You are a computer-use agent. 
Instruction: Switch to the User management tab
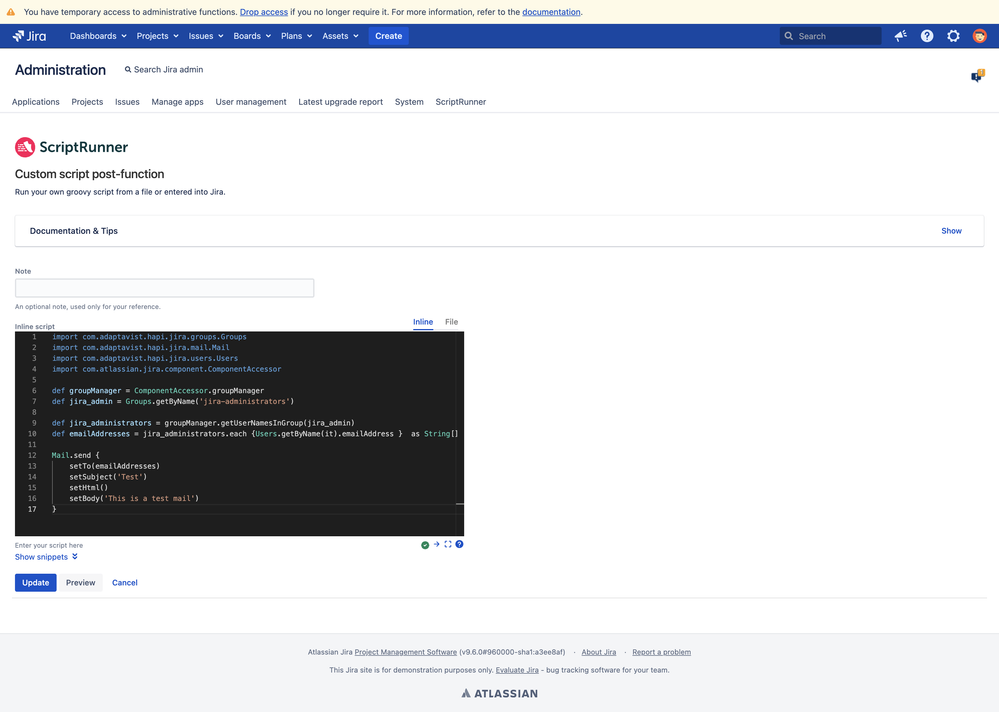coord(251,102)
